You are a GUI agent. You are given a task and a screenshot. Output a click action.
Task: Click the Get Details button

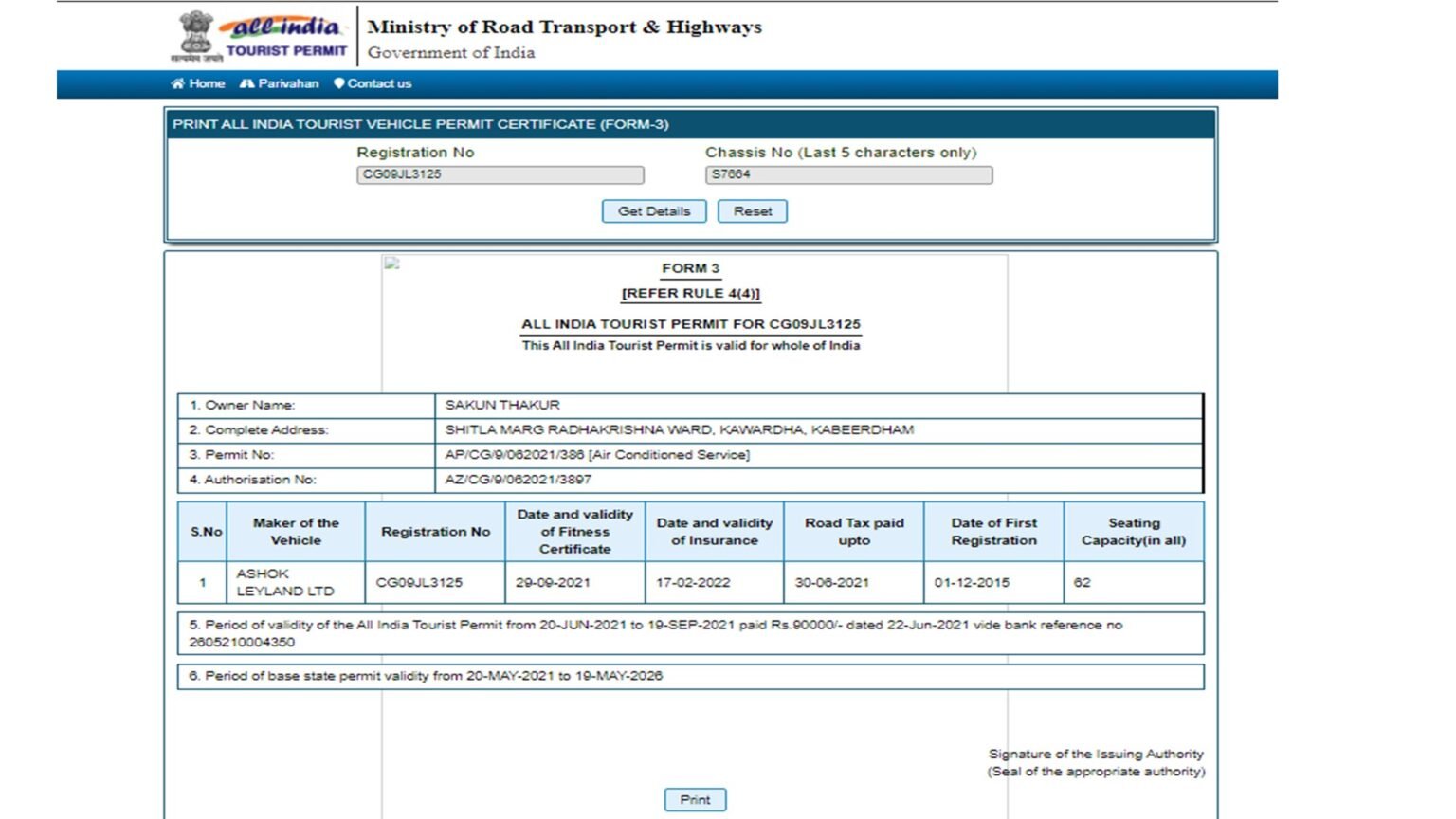point(654,210)
